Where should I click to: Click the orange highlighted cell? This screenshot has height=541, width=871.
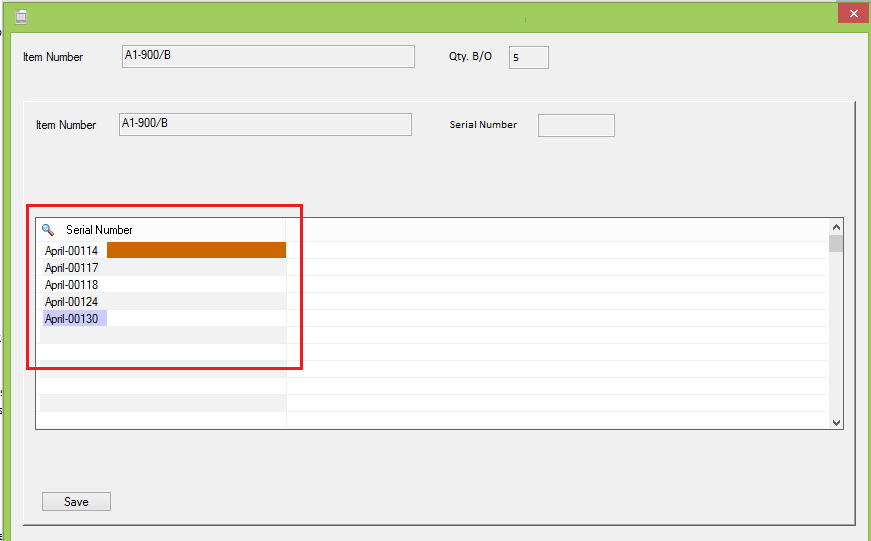(196, 250)
